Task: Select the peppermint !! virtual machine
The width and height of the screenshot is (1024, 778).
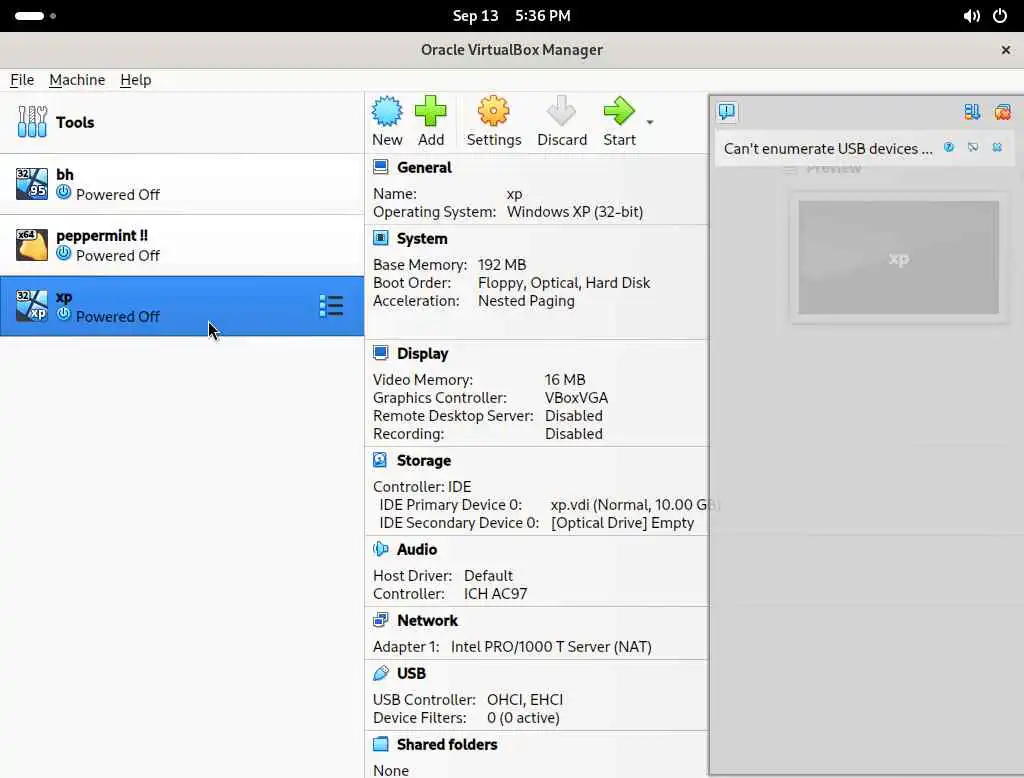Action: coord(182,245)
